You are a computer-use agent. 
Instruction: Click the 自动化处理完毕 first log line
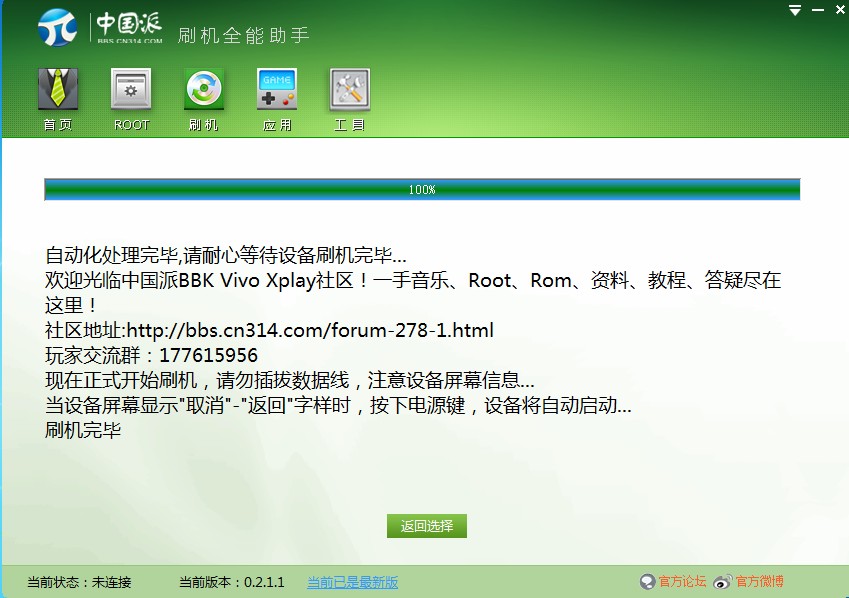(x=226, y=255)
